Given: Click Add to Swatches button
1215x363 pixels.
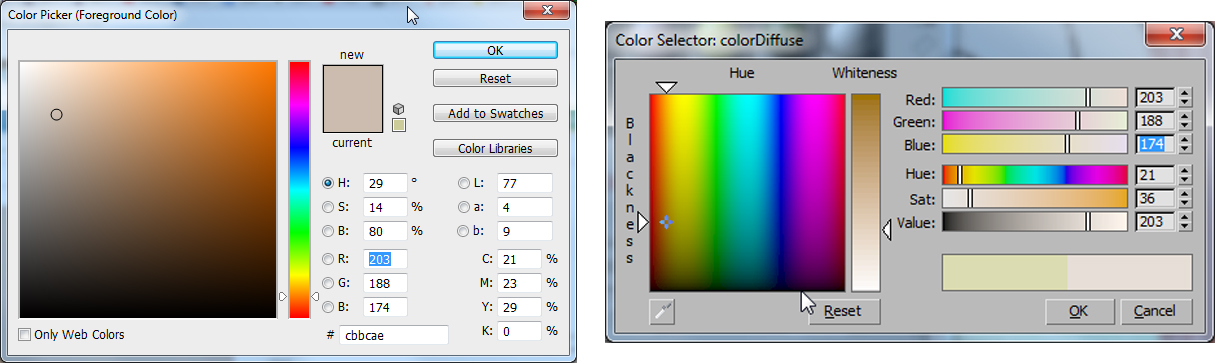Looking at the screenshot, I should 495,113.
